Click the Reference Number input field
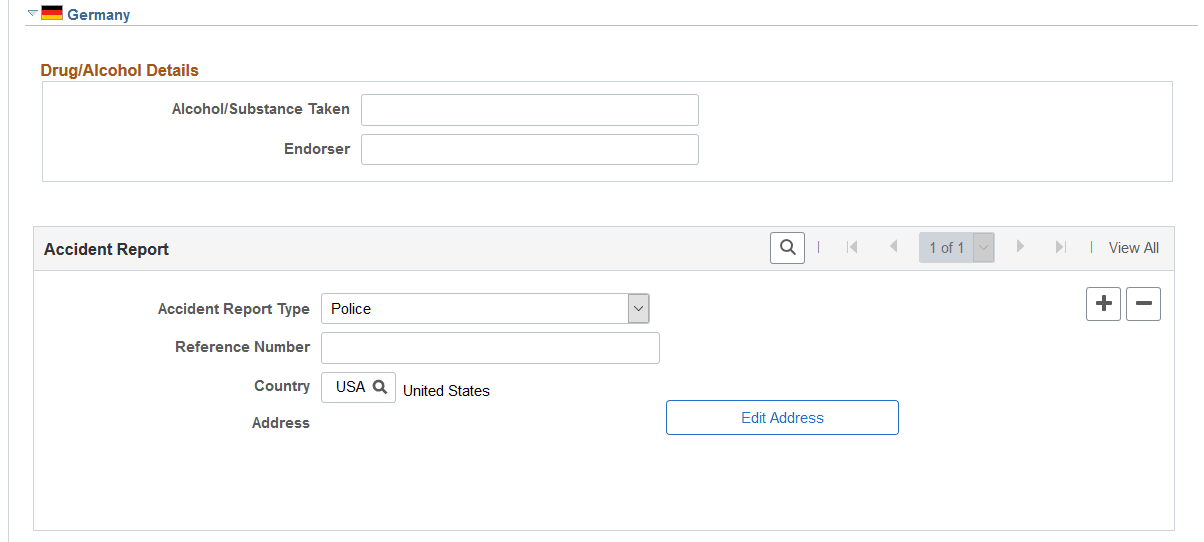This screenshot has width=1204, height=542. (x=490, y=348)
